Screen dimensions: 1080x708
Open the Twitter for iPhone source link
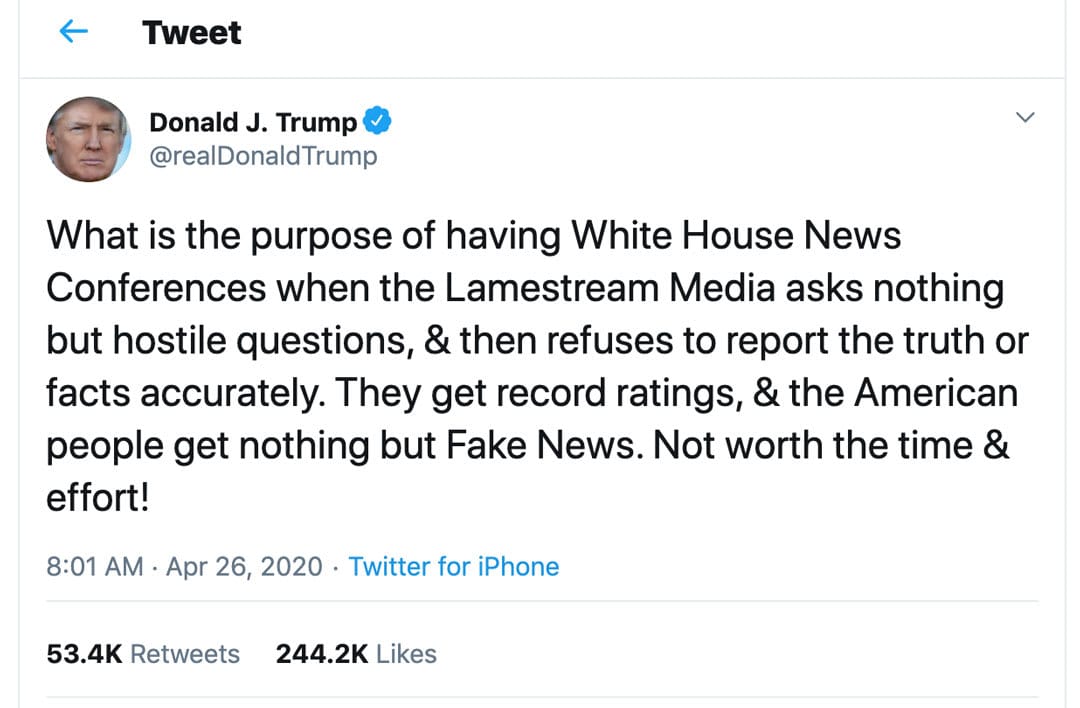point(454,567)
